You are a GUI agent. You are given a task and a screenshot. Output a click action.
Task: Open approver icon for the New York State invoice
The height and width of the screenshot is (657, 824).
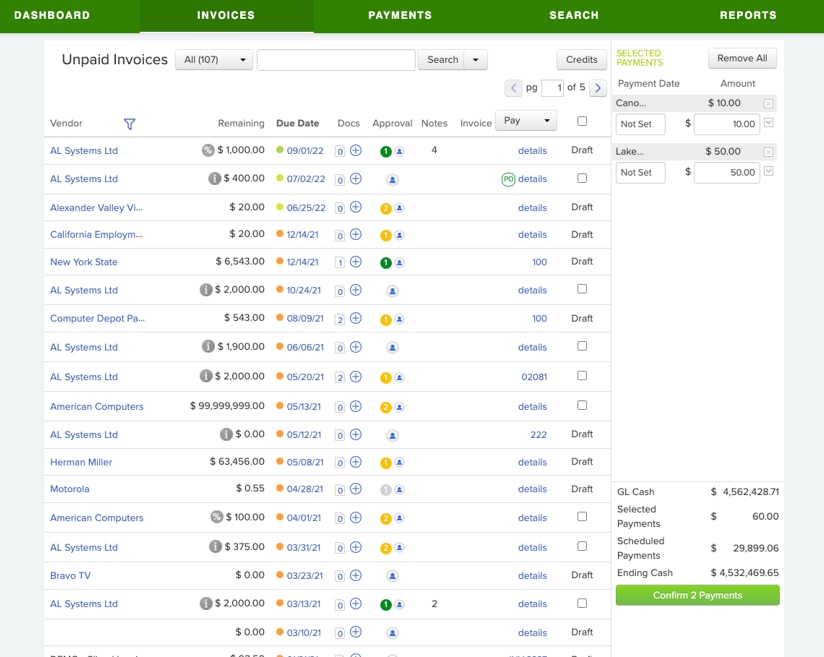pyautogui.click(x=399, y=263)
